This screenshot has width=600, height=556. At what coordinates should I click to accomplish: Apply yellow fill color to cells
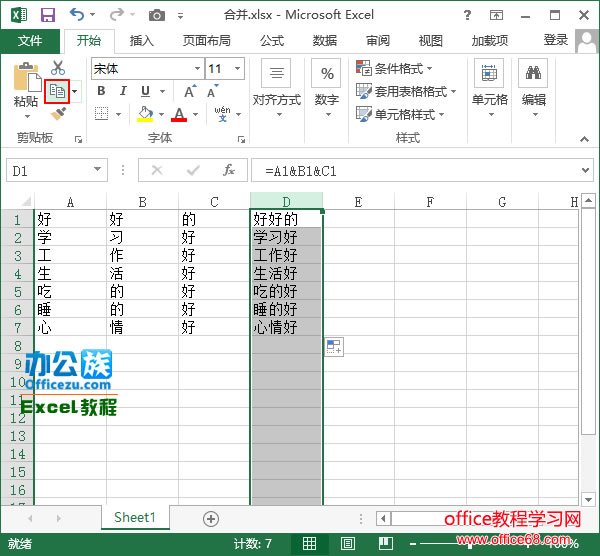tap(145, 114)
